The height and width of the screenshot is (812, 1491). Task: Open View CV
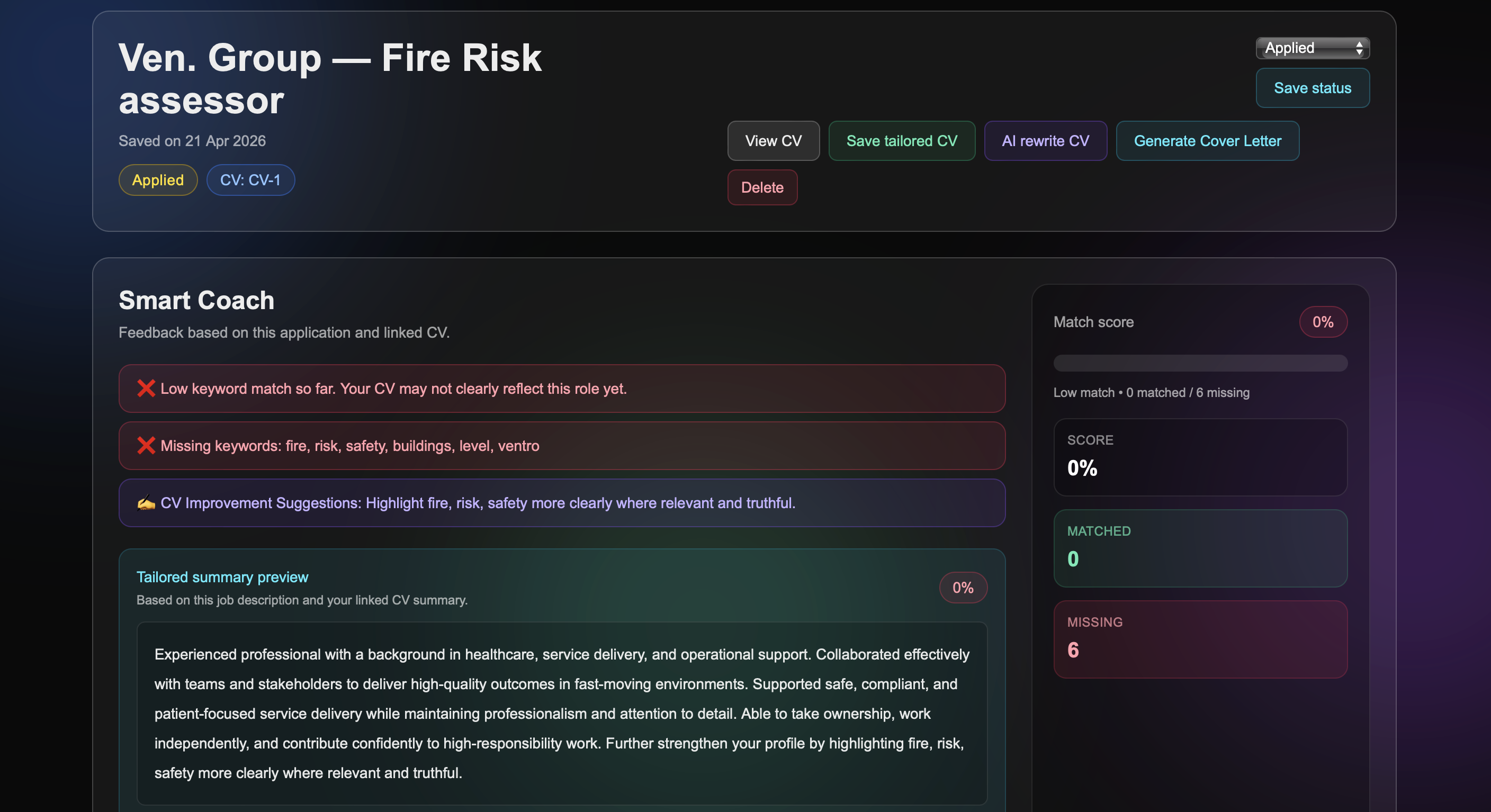(x=773, y=141)
